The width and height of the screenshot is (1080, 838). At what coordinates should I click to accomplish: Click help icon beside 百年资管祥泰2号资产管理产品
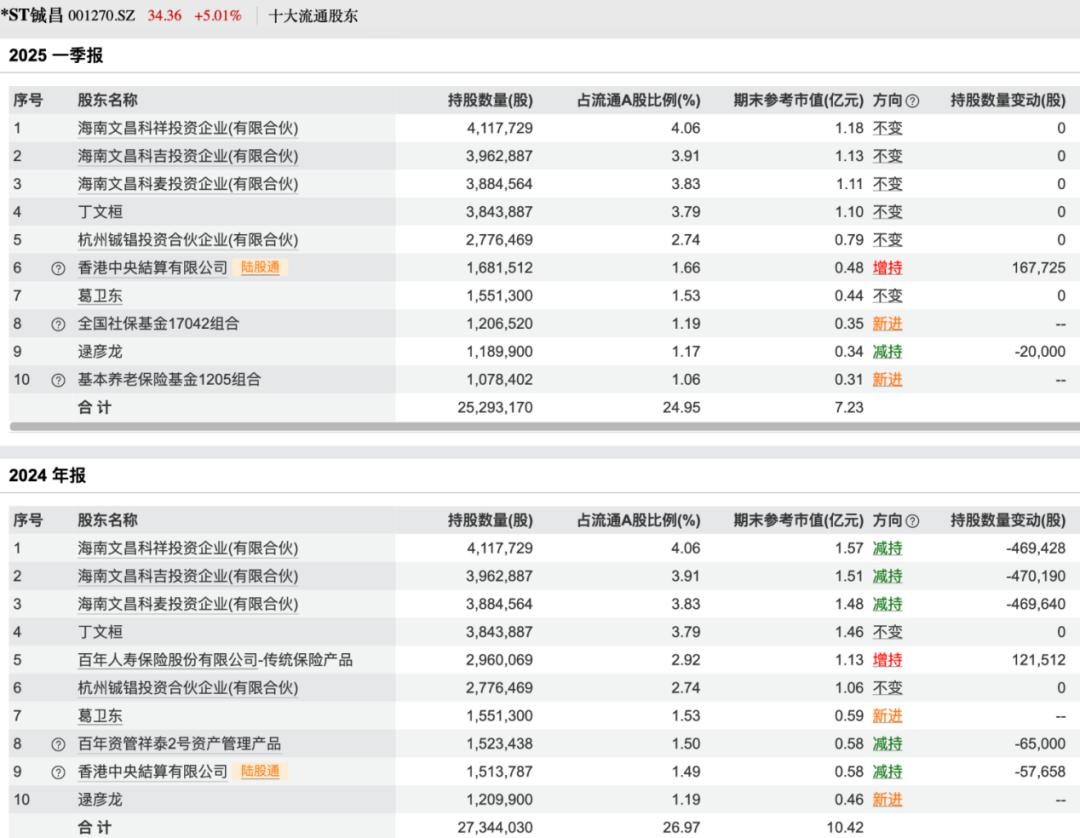point(58,744)
